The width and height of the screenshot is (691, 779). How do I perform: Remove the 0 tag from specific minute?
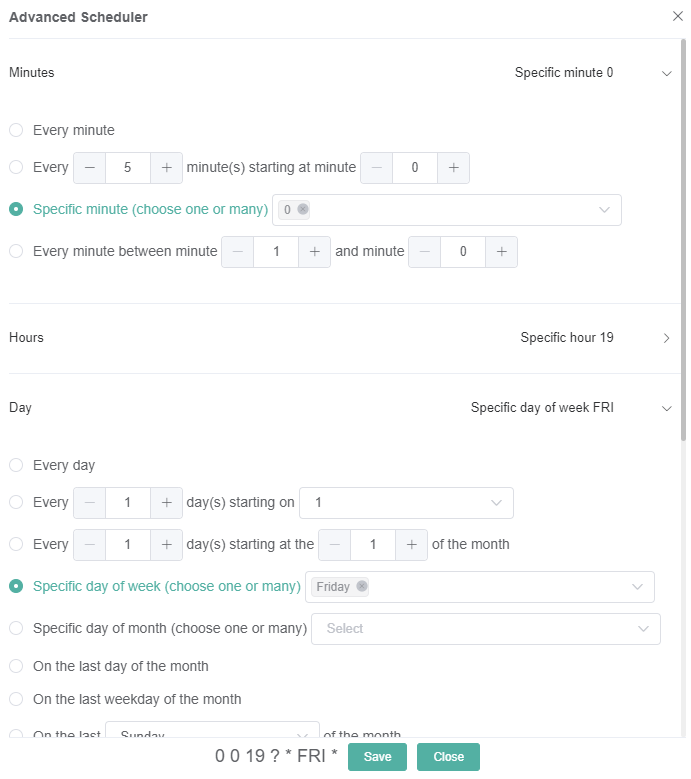[303, 209]
